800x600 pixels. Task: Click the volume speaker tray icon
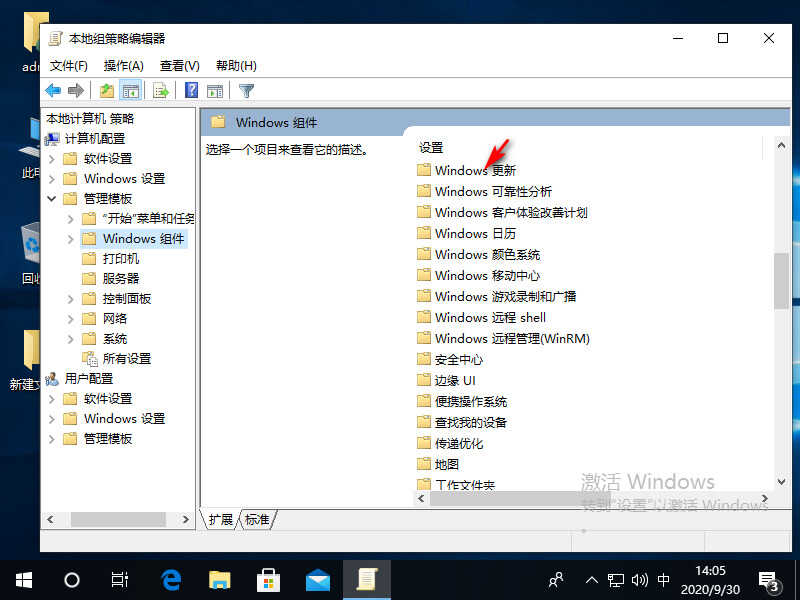pyautogui.click(x=639, y=580)
